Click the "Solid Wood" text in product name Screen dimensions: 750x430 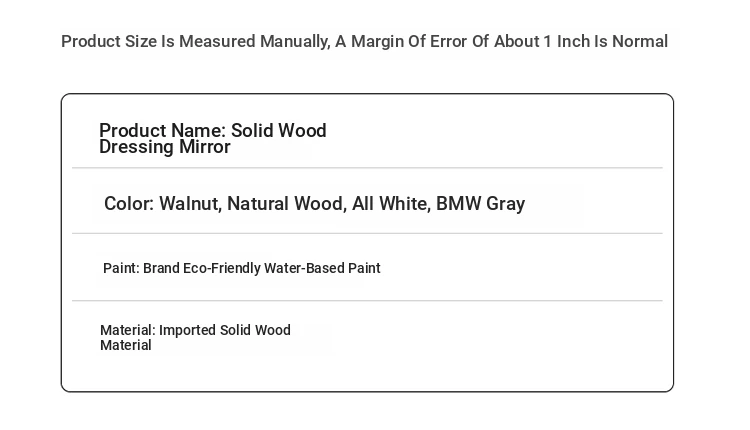click(x=279, y=130)
